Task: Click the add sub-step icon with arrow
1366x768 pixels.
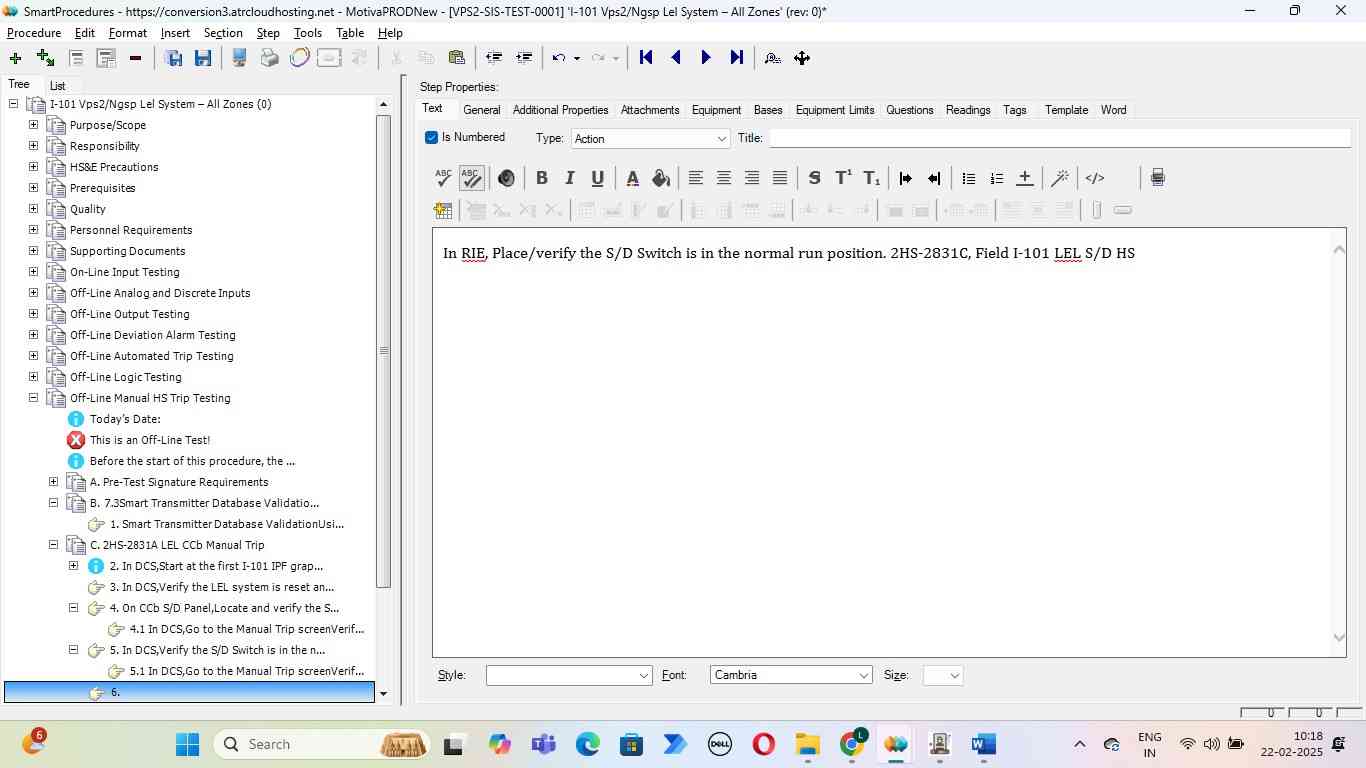Action: (x=45, y=58)
